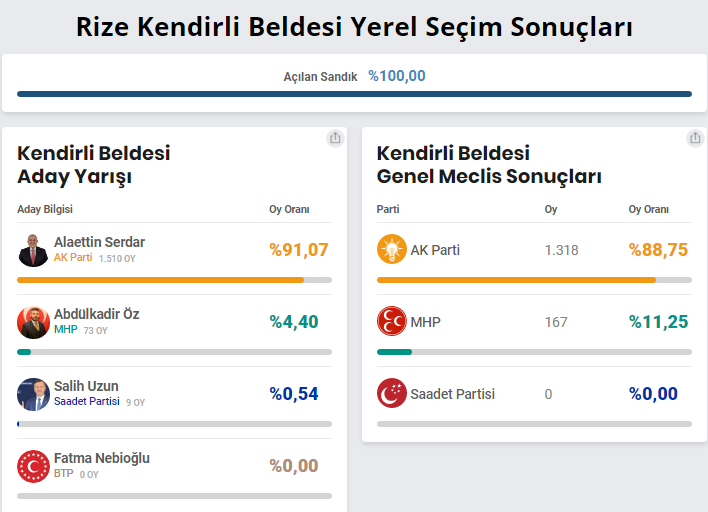Click Abdülkadir Öz's candidate photo

pos(33,322)
